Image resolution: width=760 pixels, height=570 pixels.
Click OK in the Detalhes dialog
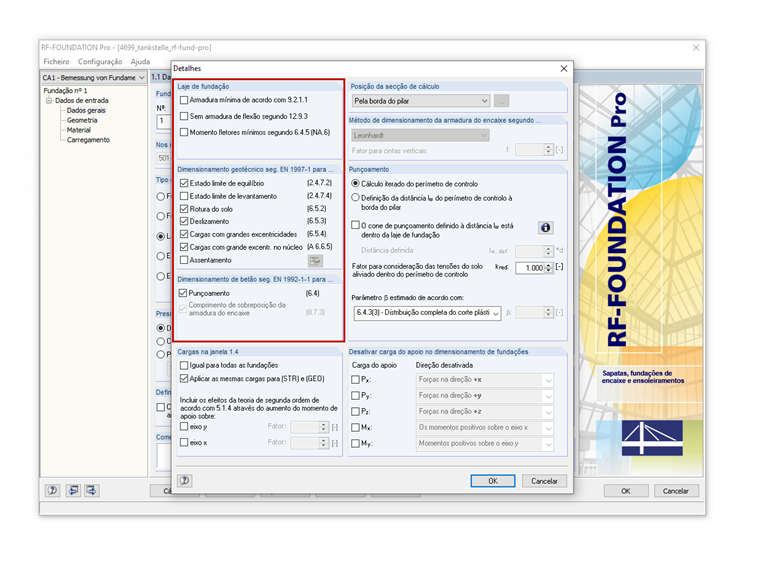click(492, 481)
